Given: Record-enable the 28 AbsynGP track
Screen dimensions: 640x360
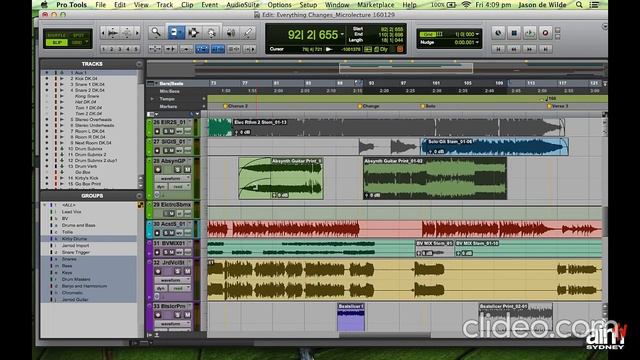Looking at the screenshot, I should click(x=158, y=169).
